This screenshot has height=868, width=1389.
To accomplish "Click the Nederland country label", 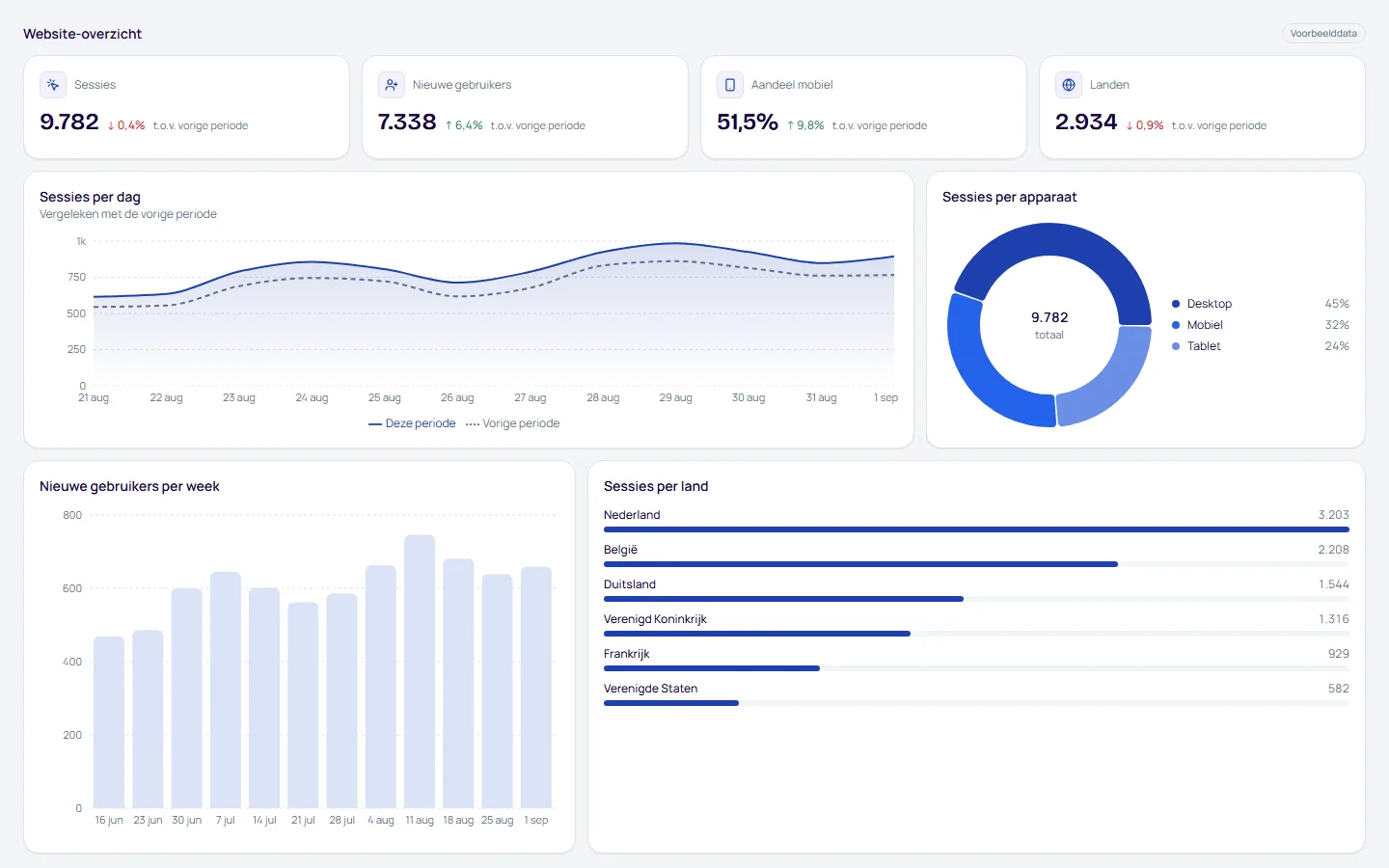I will (632, 515).
